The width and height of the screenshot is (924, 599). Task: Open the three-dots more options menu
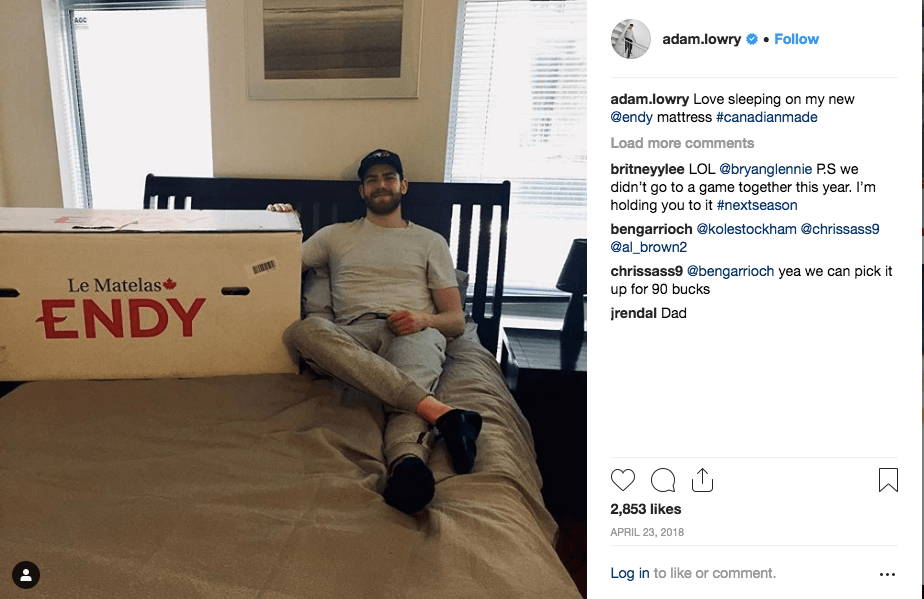click(887, 574)
